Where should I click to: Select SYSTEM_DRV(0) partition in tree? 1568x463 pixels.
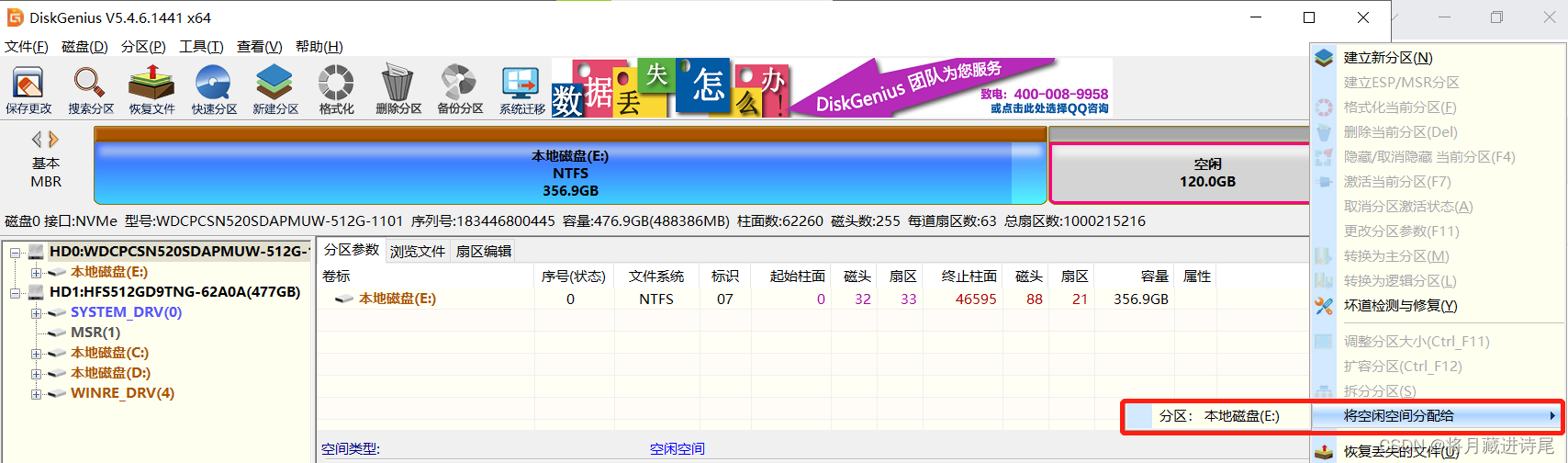126,312
